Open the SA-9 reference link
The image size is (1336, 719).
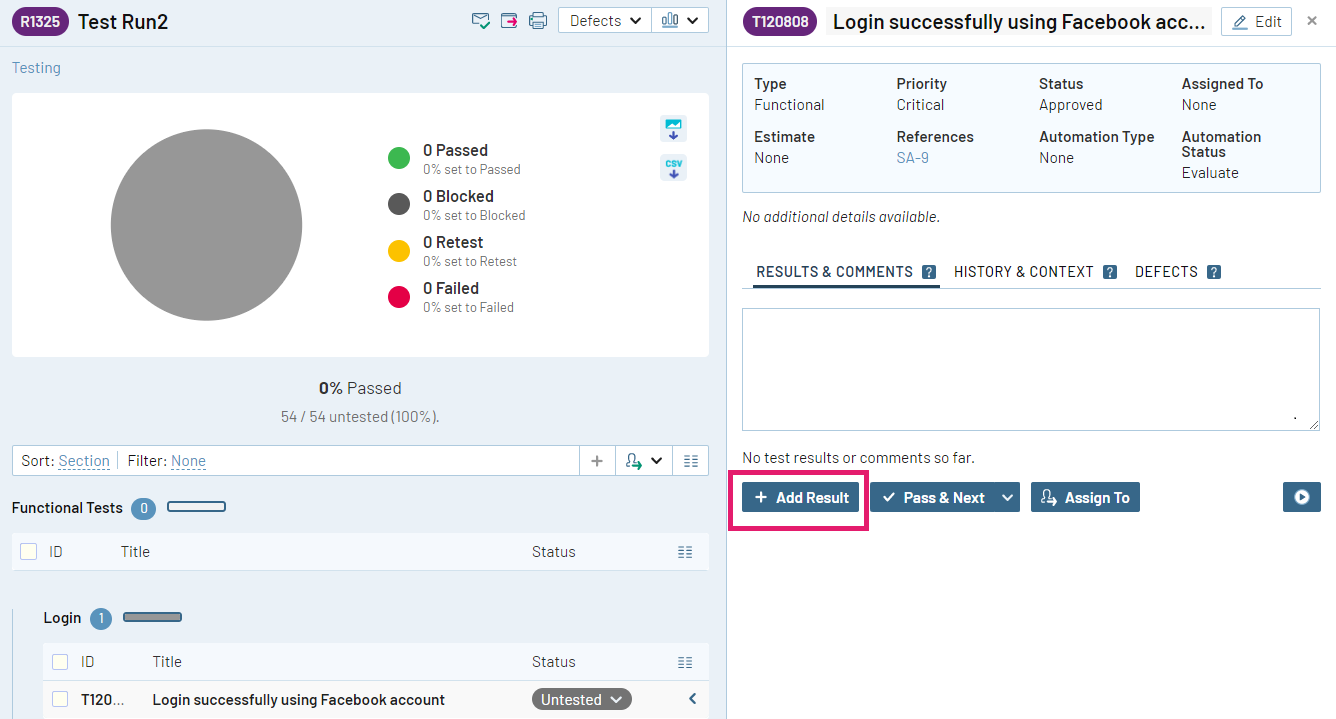[x=912, y=158]
